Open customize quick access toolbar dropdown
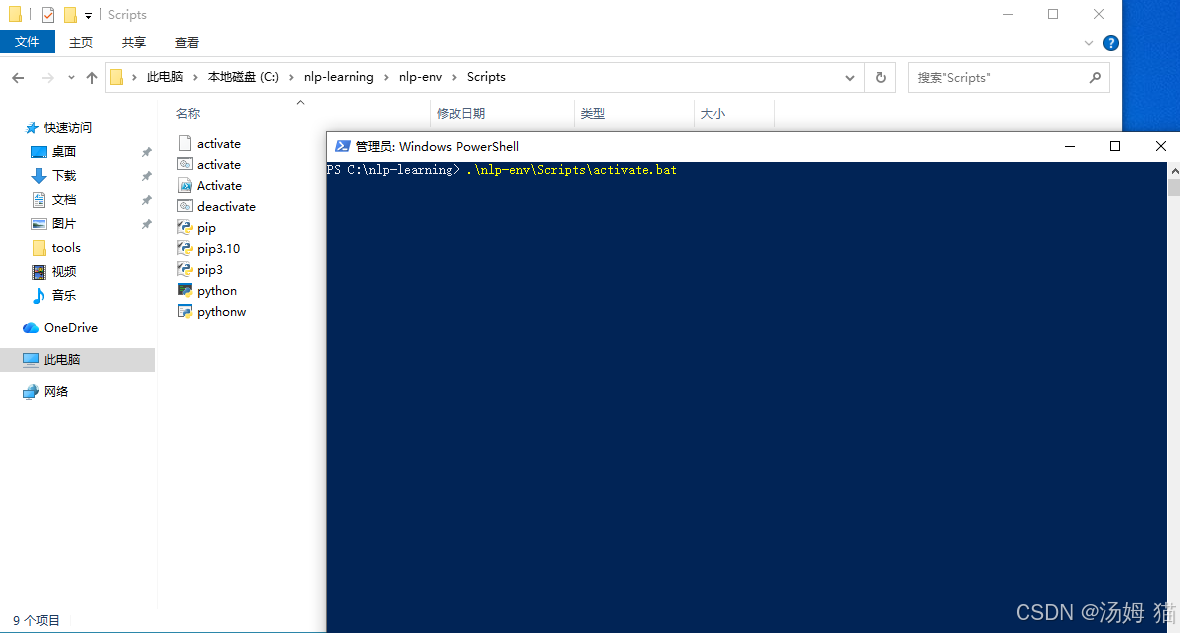The height and width of the screenshot is (633, 1180). click(x=88, y=15)
